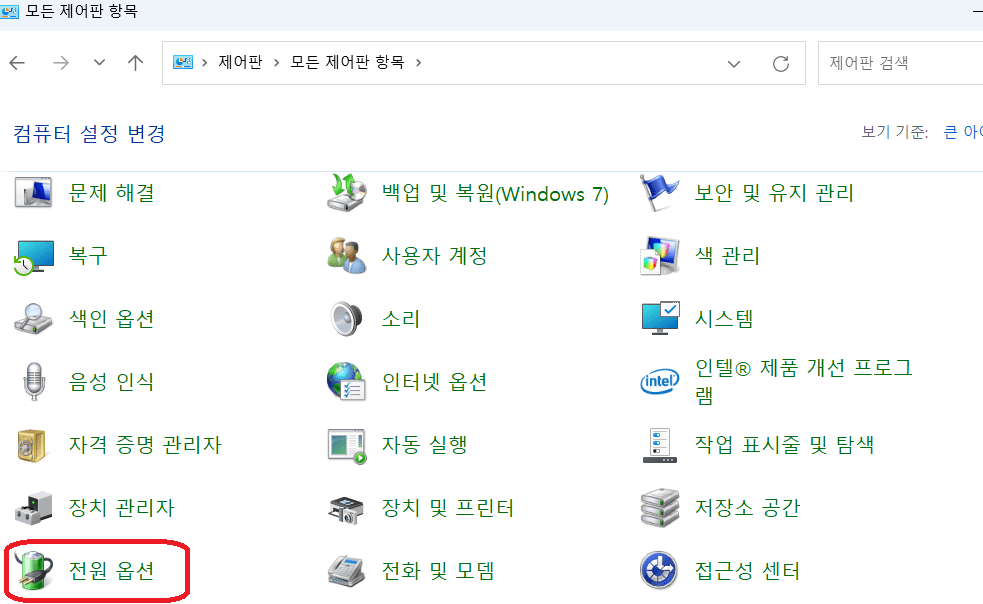Open the 색인 옵션 magnifier icon
983x604 pixels.
pos(33,319)
